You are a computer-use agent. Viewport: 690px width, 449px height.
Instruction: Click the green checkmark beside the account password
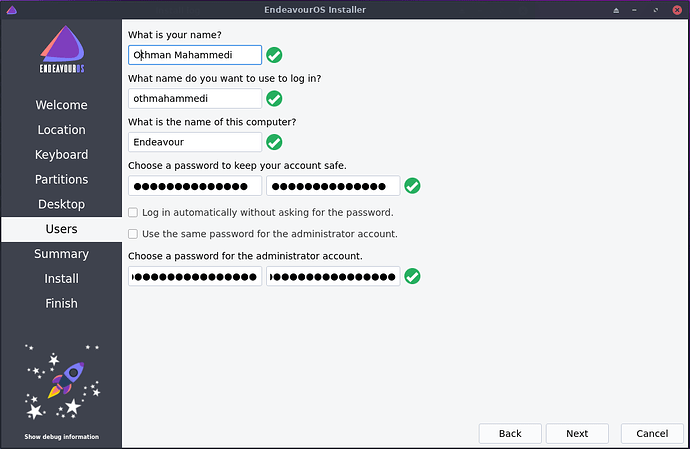tap(412, 186)
